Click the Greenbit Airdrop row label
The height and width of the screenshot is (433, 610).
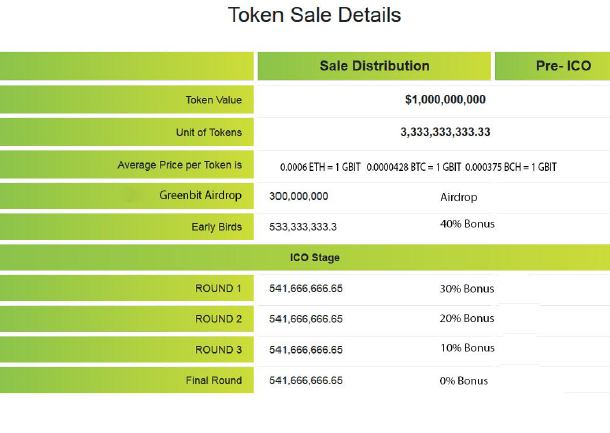coord(200,195)
